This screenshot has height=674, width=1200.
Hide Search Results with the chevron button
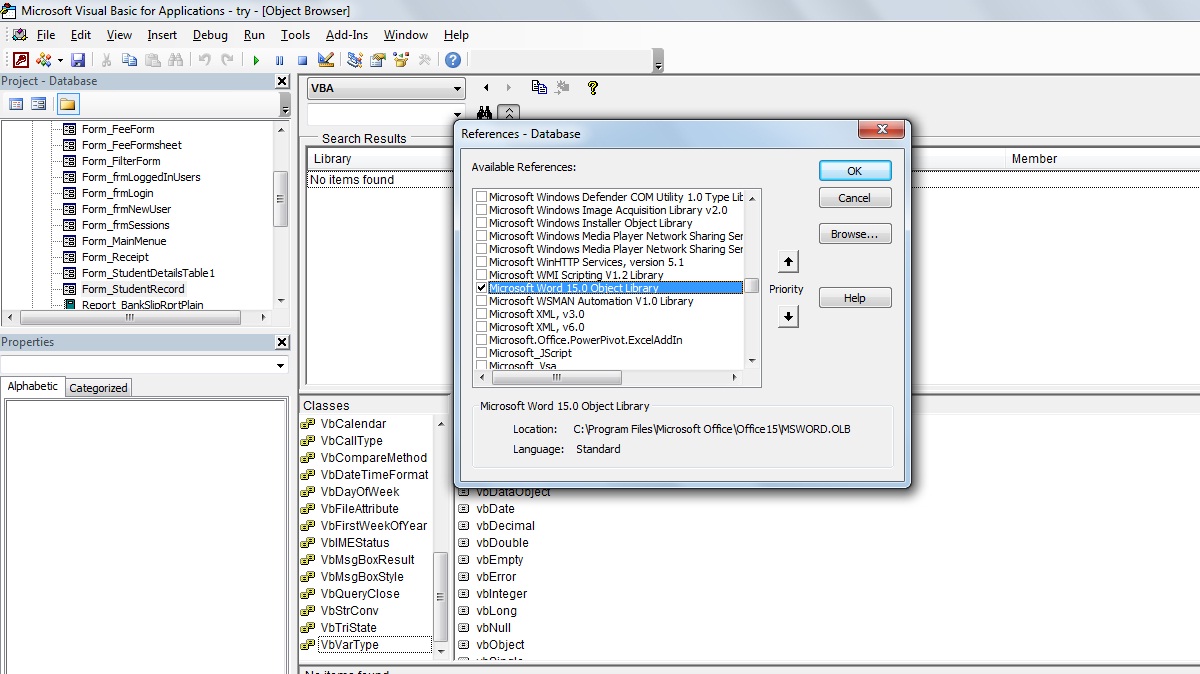(509, 114)
